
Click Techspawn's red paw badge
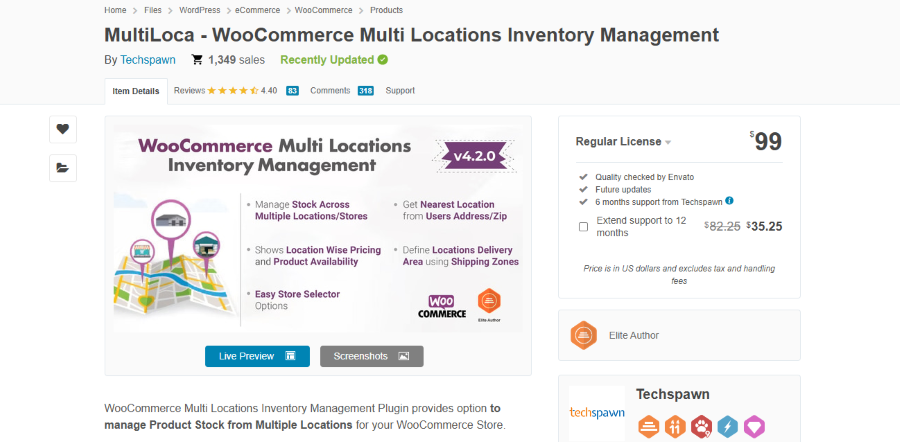pyautogui.click(x=701, y=427)
